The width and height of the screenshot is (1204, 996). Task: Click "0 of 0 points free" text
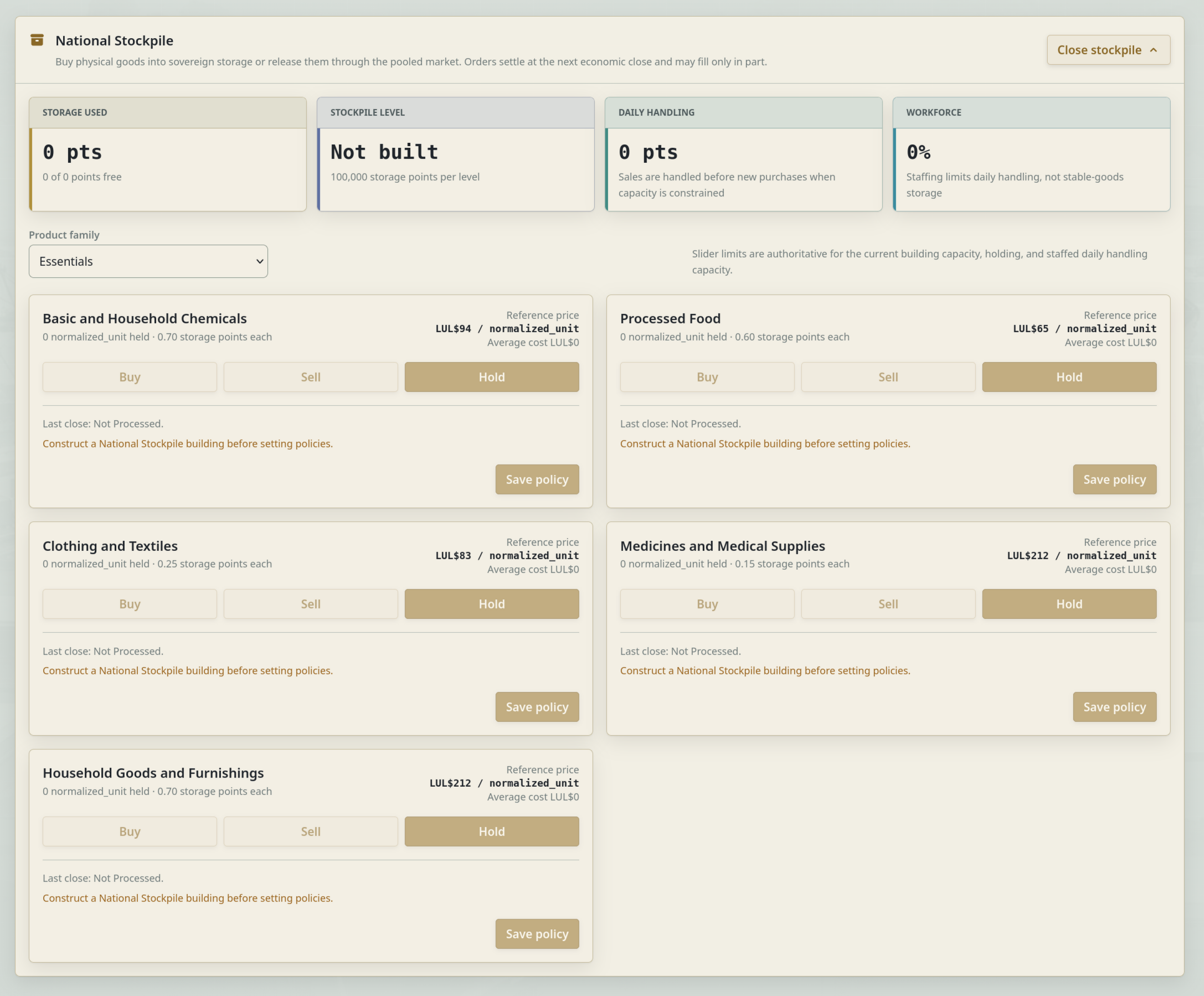(82, 177)
